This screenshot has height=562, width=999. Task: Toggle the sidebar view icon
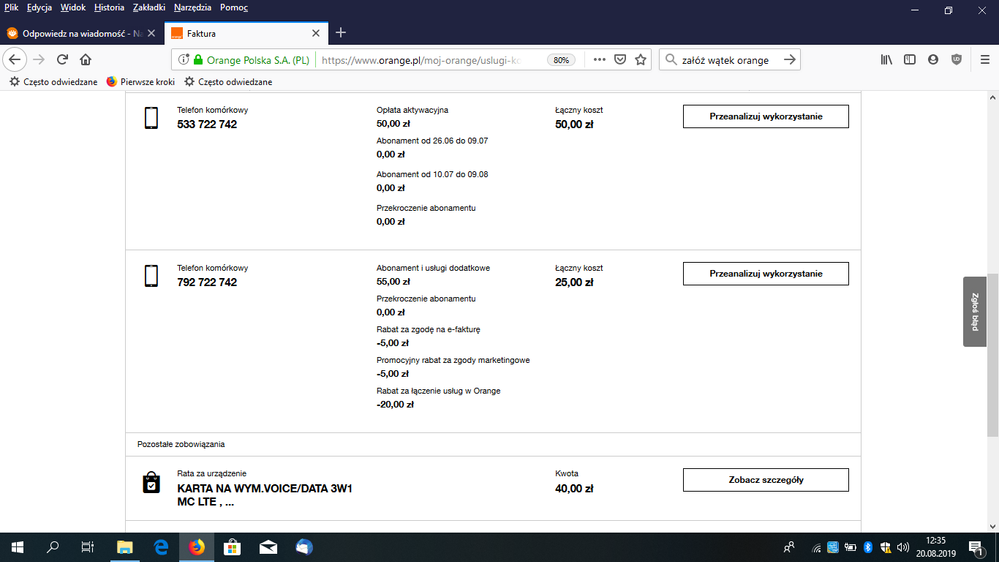click(910, 60)
